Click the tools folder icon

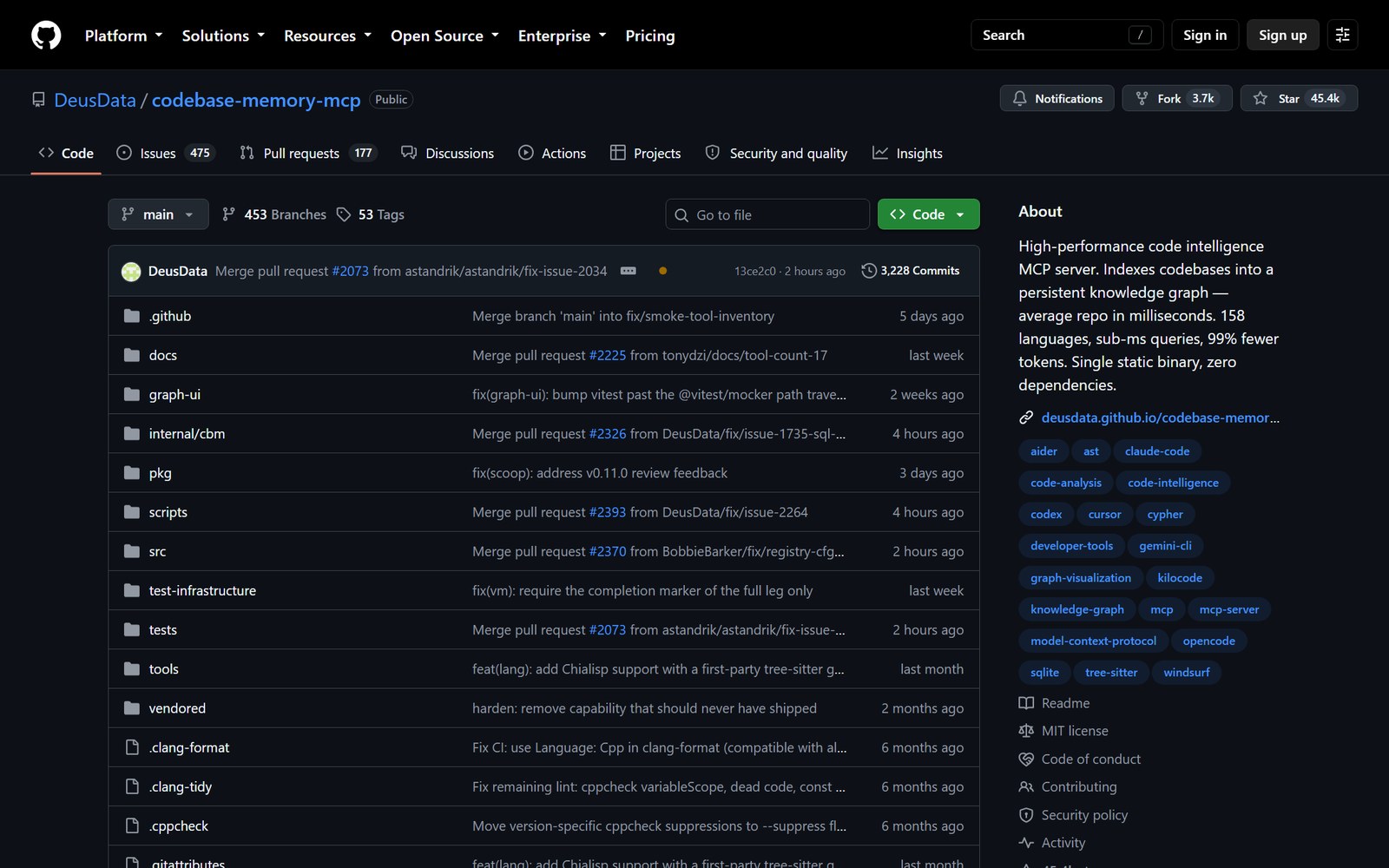click(x=132, y=669)
